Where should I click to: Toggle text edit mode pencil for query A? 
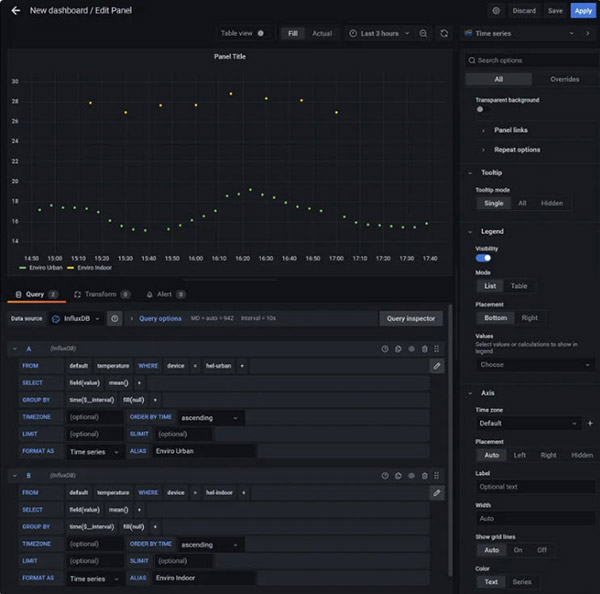point(436,366)
